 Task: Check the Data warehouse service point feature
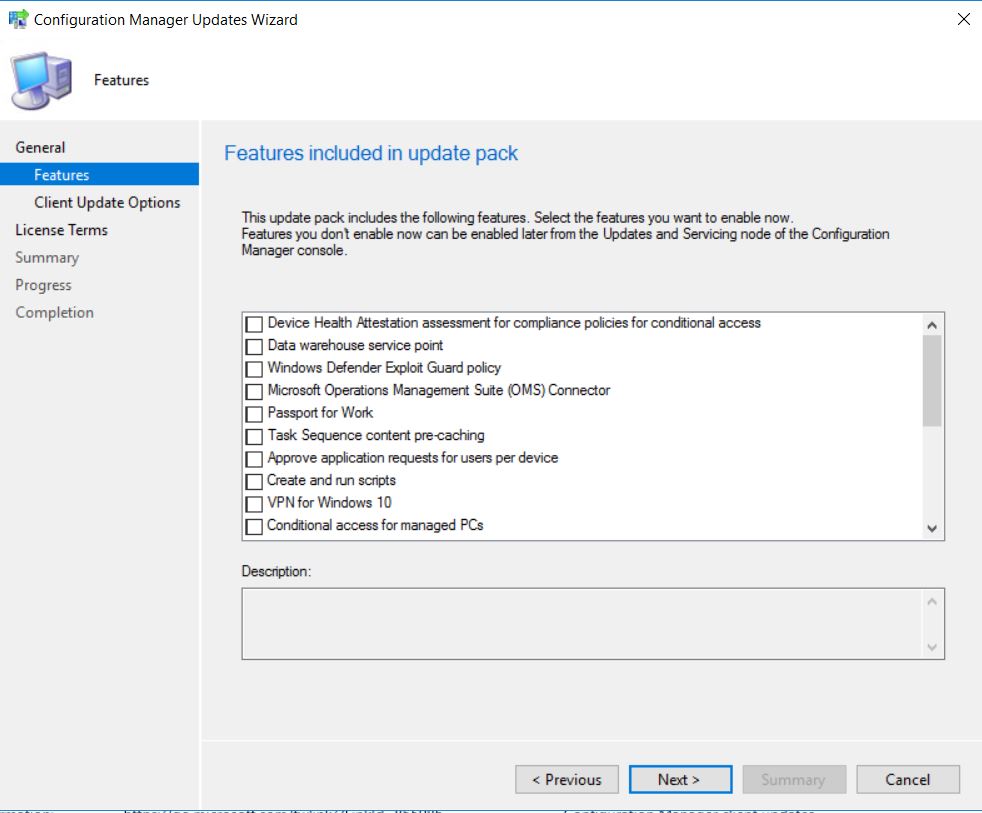click(x=254, y=346)
